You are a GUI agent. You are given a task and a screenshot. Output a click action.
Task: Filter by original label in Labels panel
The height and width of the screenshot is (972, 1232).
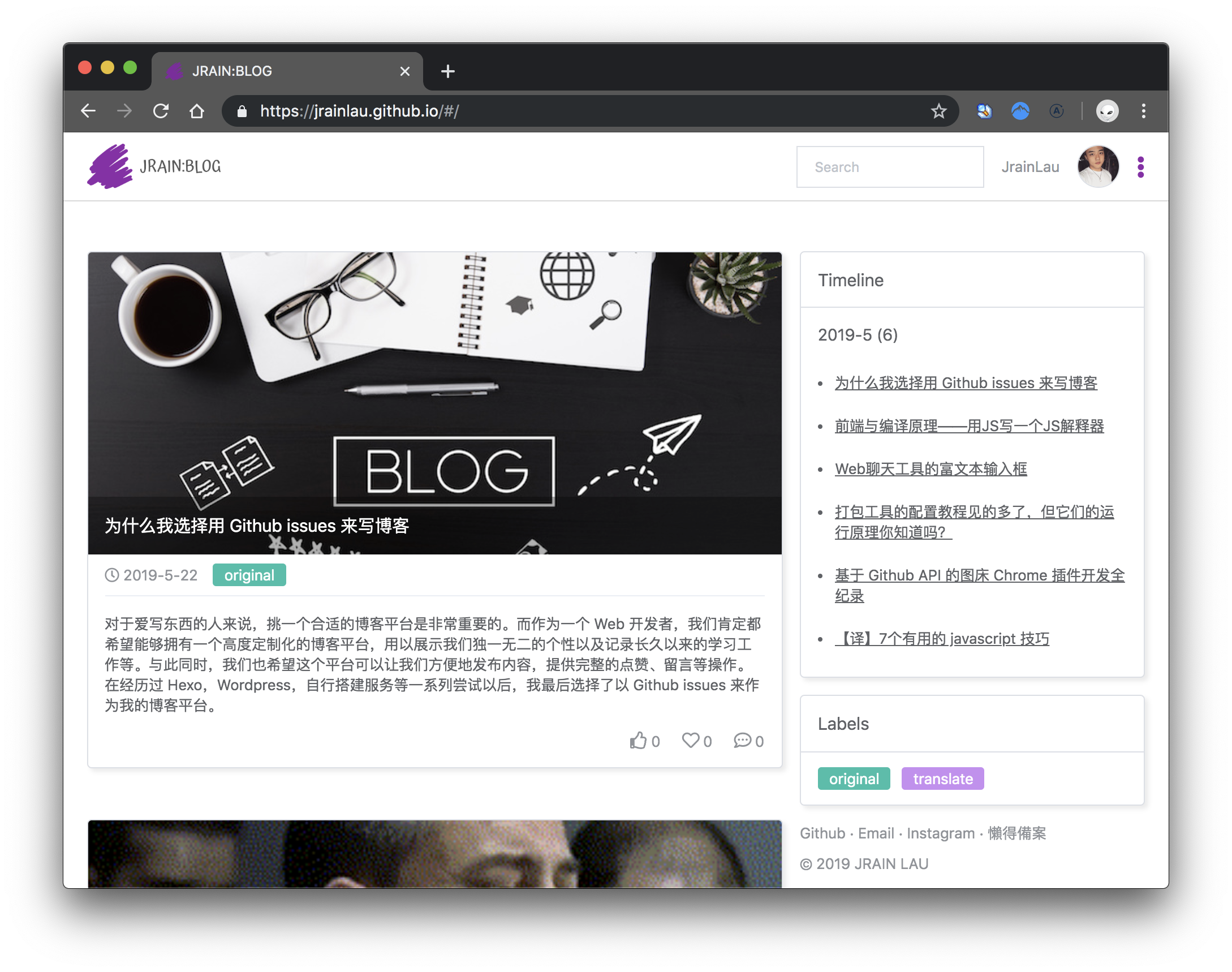coord(854,779)
